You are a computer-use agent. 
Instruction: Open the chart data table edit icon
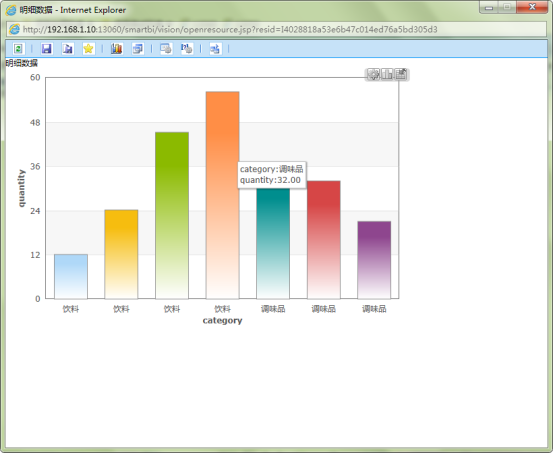pos(401,74)
